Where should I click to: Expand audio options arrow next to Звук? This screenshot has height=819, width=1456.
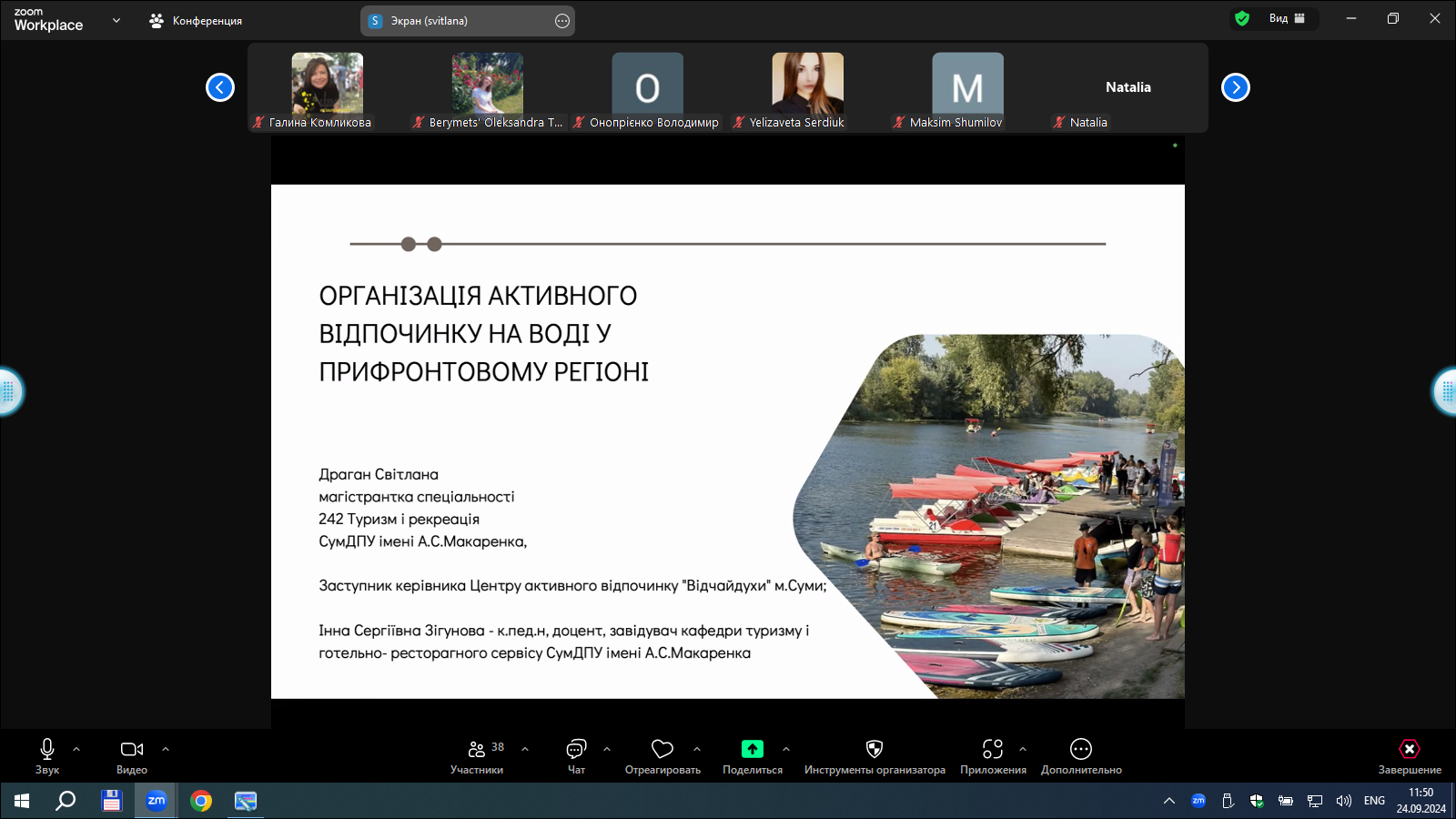click(x=76, y=749)
